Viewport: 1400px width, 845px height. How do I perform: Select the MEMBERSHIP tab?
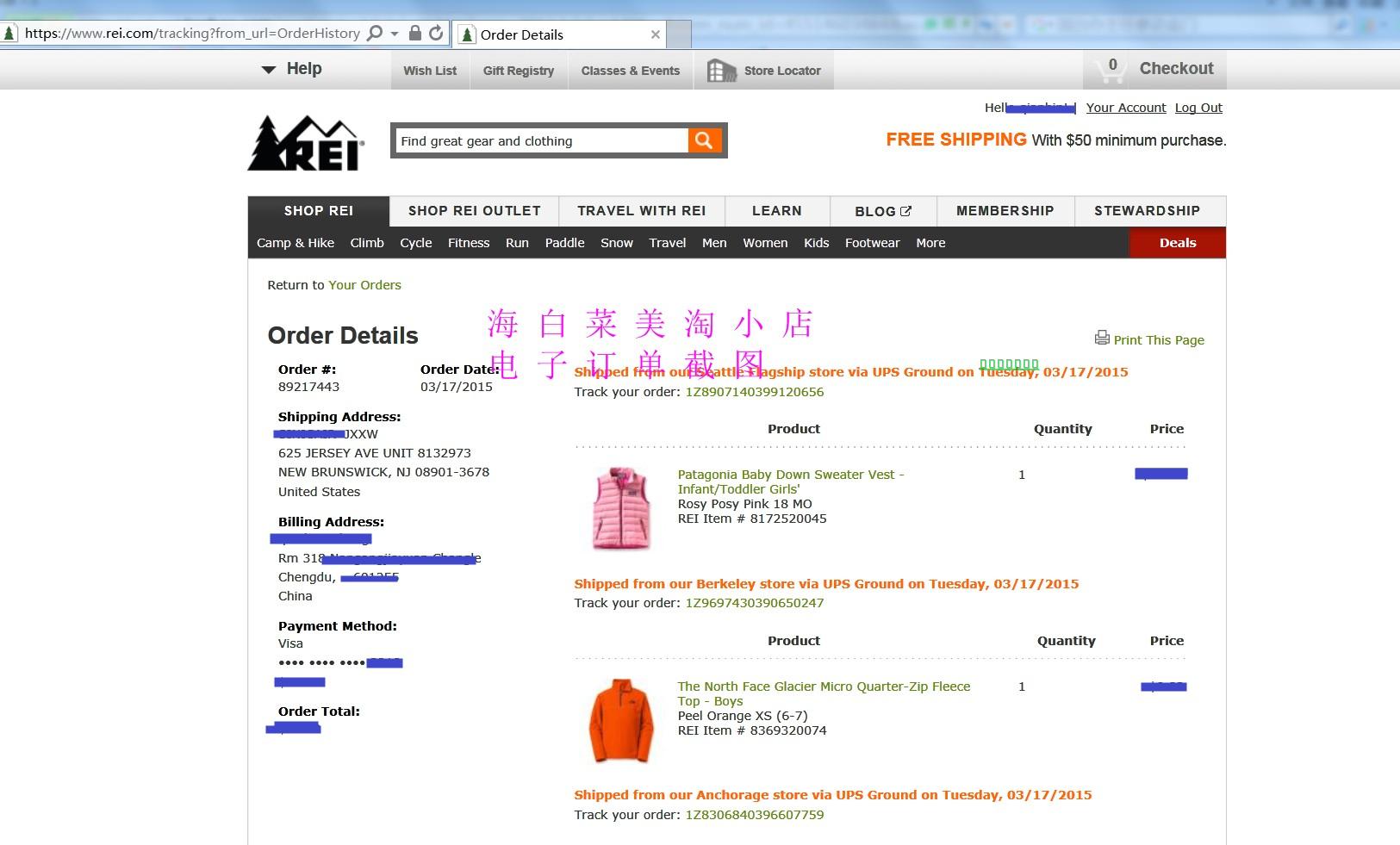pos(1005,211)
